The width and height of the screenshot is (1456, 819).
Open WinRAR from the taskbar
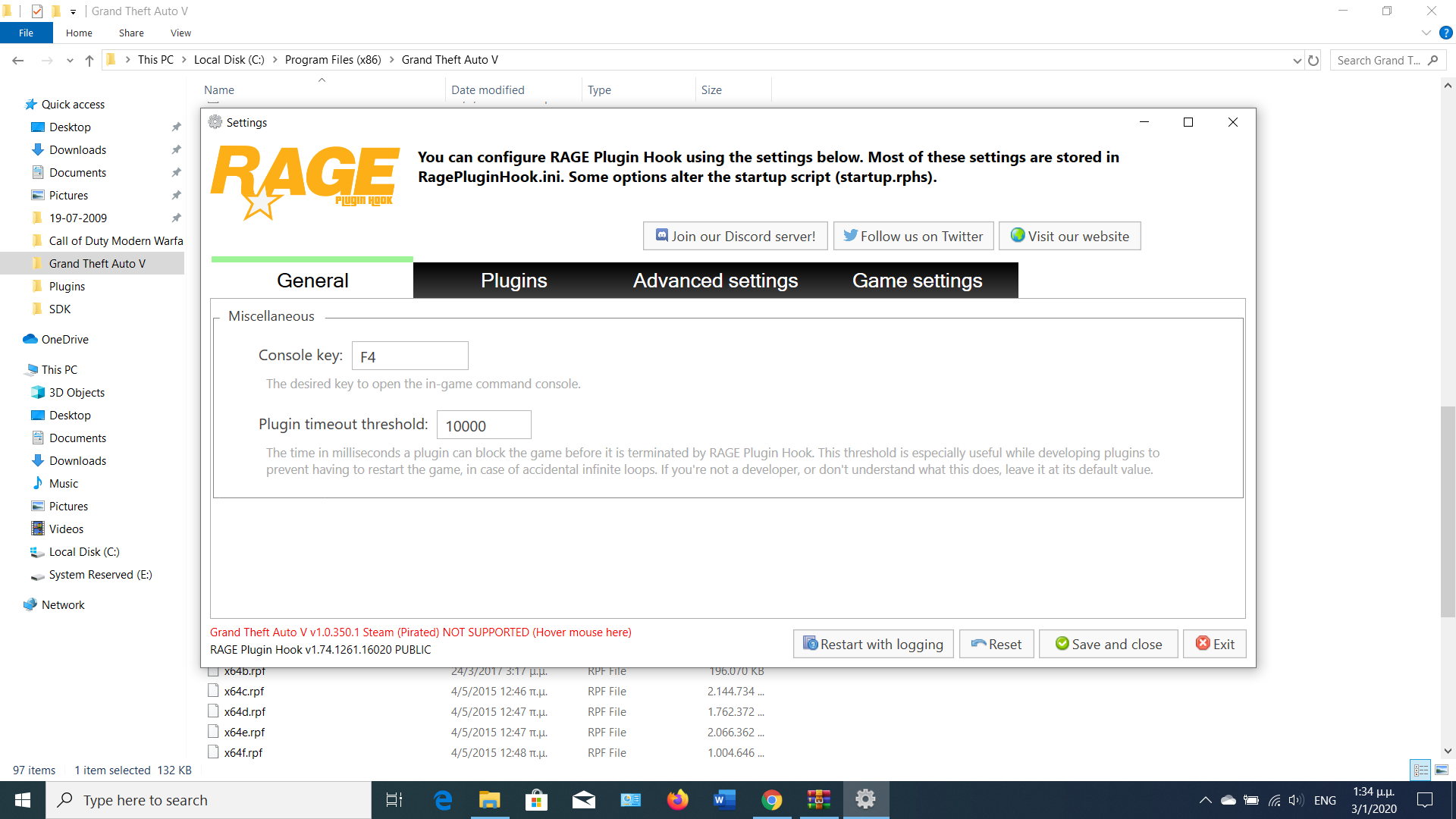click(x=818, y=800)
